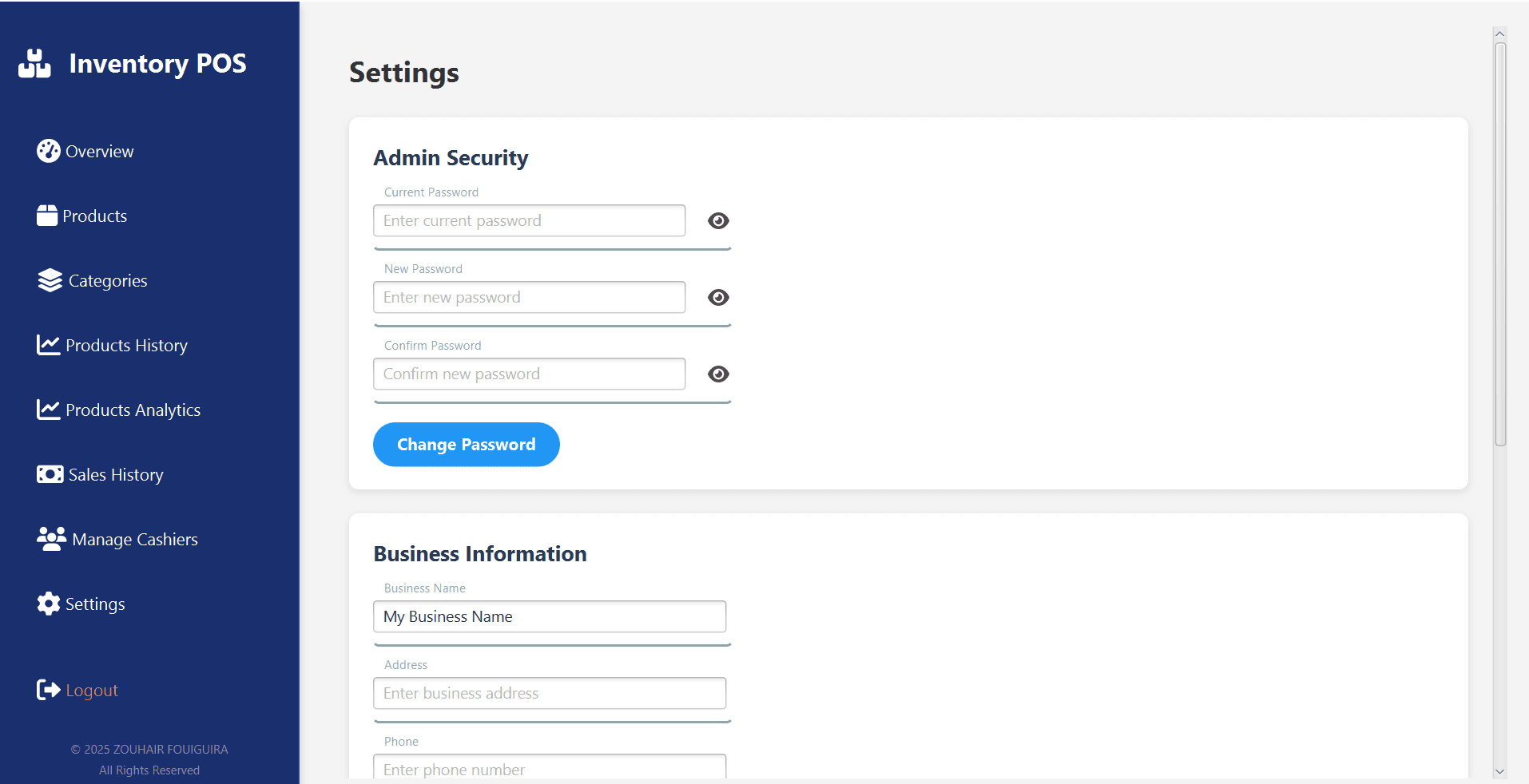
Task: Click the Manage Cashiers users icon
Action: coord(51,539)
